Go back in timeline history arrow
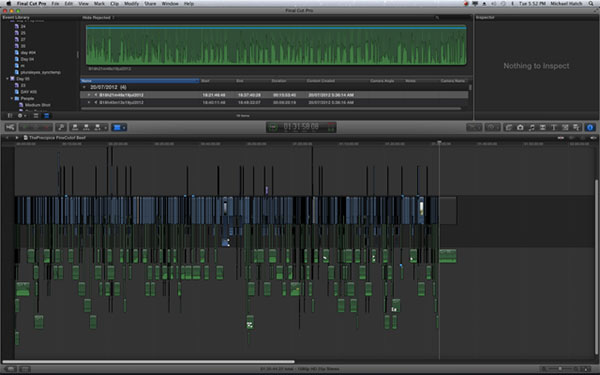The image size is (600, 375). (x=7, y=137)
